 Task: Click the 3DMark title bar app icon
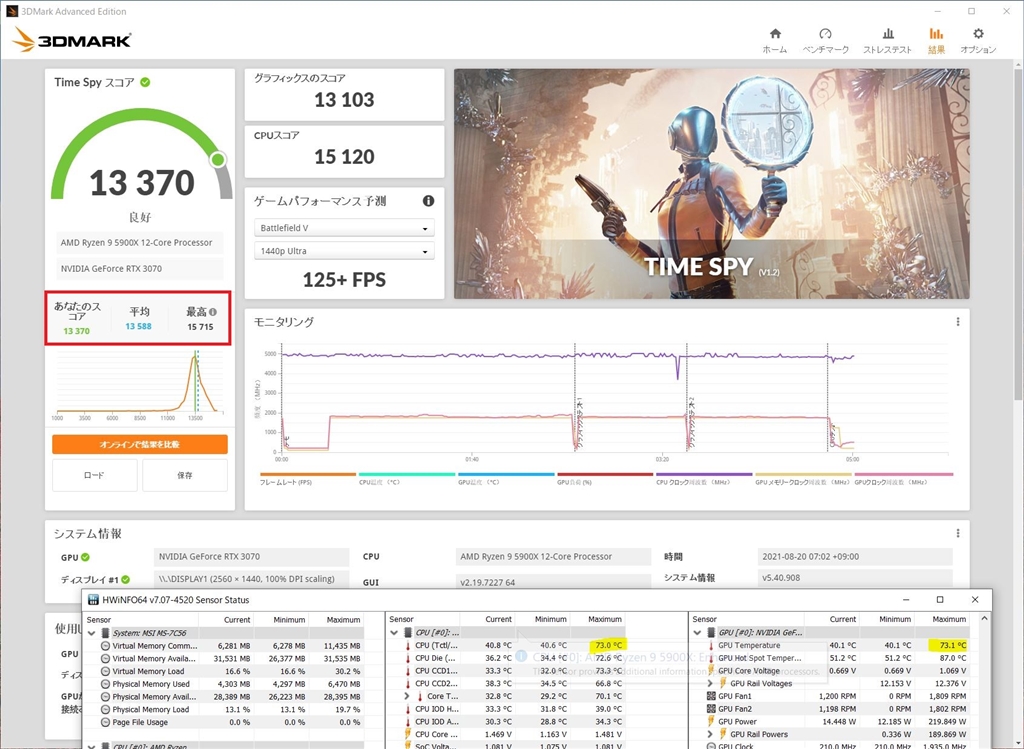[11, 11]
